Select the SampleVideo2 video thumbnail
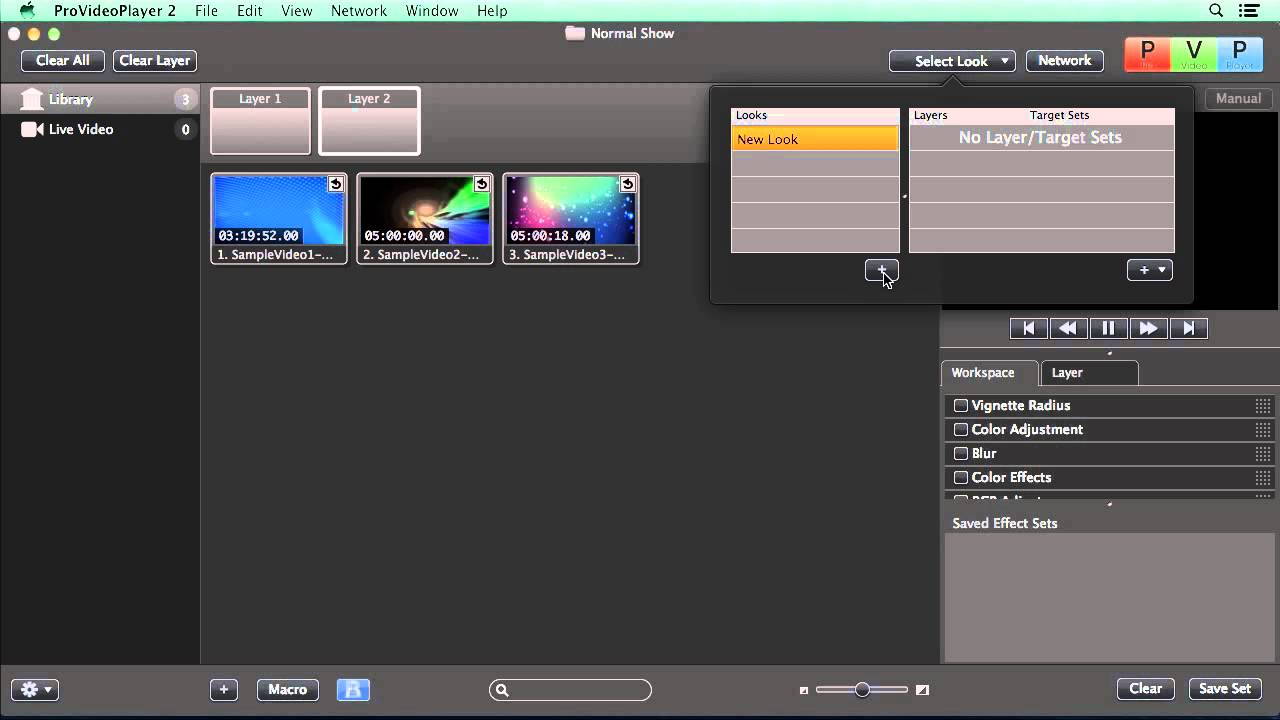This screenshot has height=720, width=1280. click(x=425, y=219)
